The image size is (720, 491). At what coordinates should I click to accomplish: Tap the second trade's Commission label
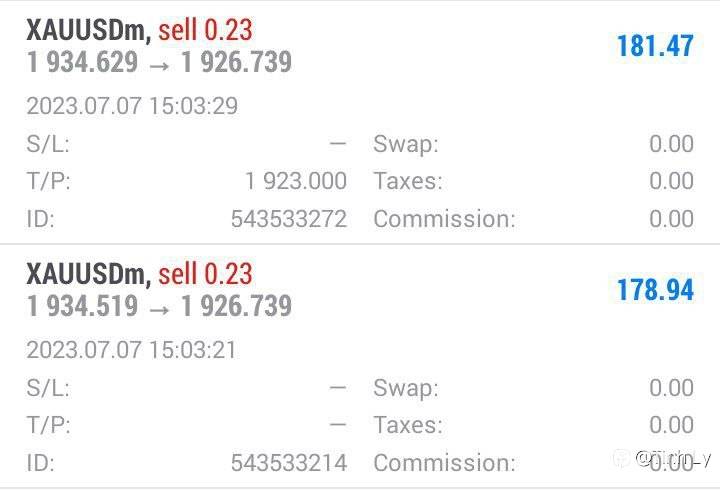pos(444,462)
